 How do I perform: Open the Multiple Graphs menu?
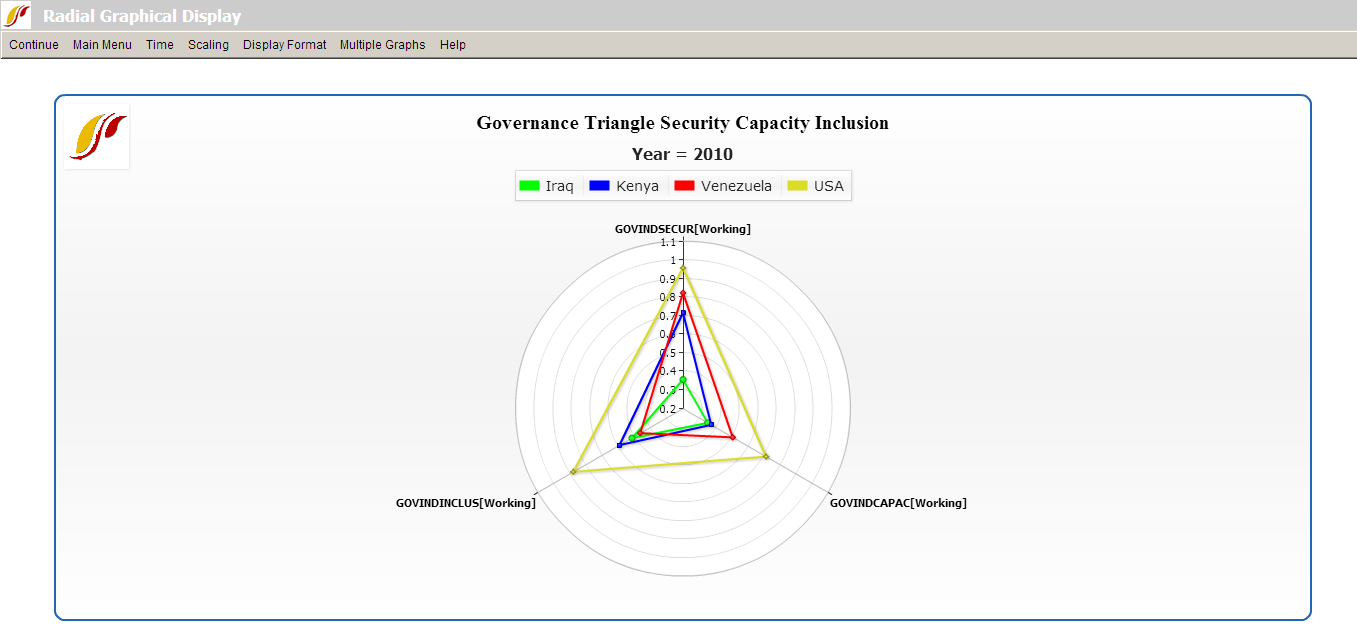pyautogui.click(x=382, y=45)
